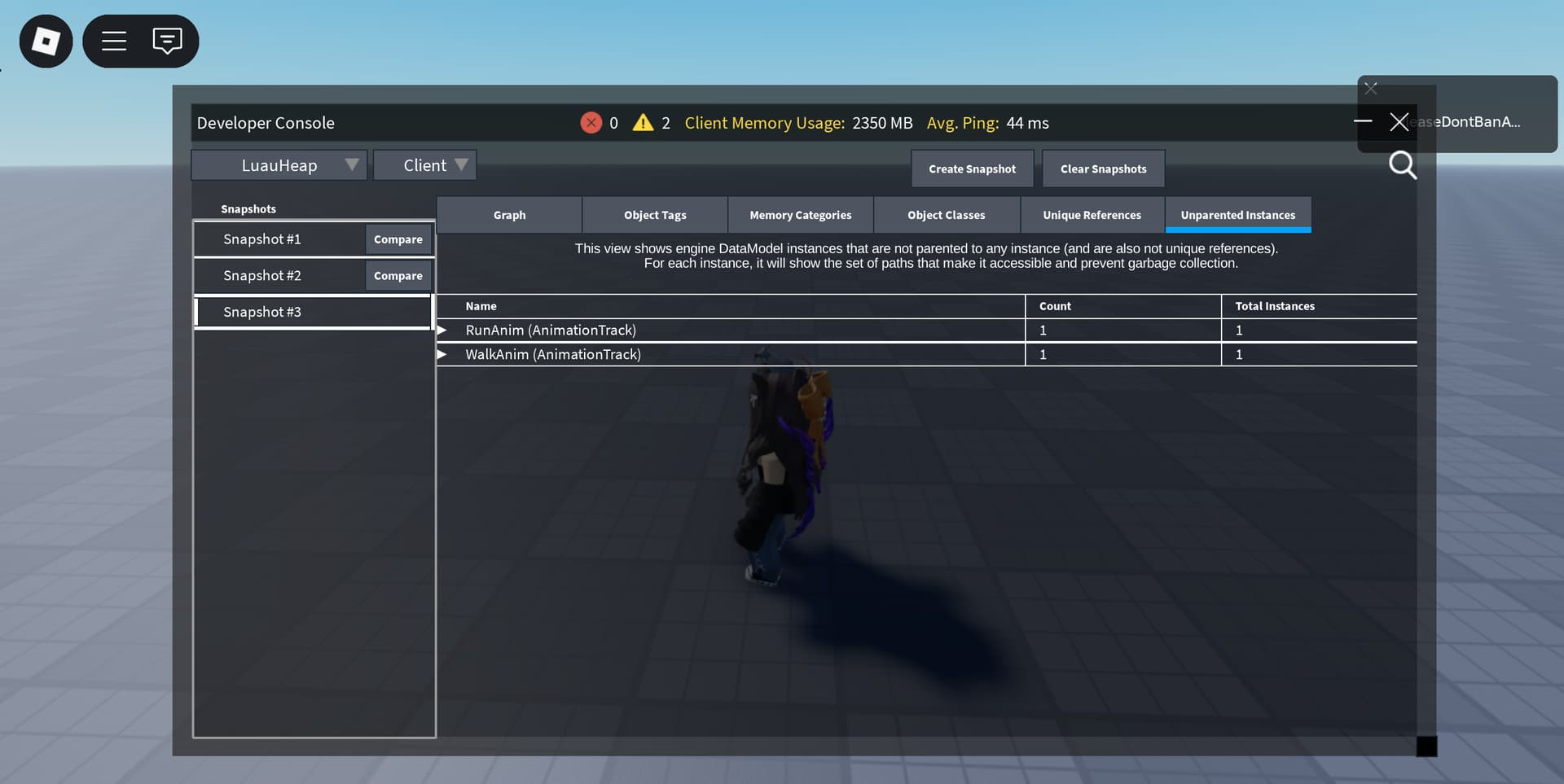Select Snapshot #3 in the snapshots list
Screen dimensions: 1564x784
[262, 311]
